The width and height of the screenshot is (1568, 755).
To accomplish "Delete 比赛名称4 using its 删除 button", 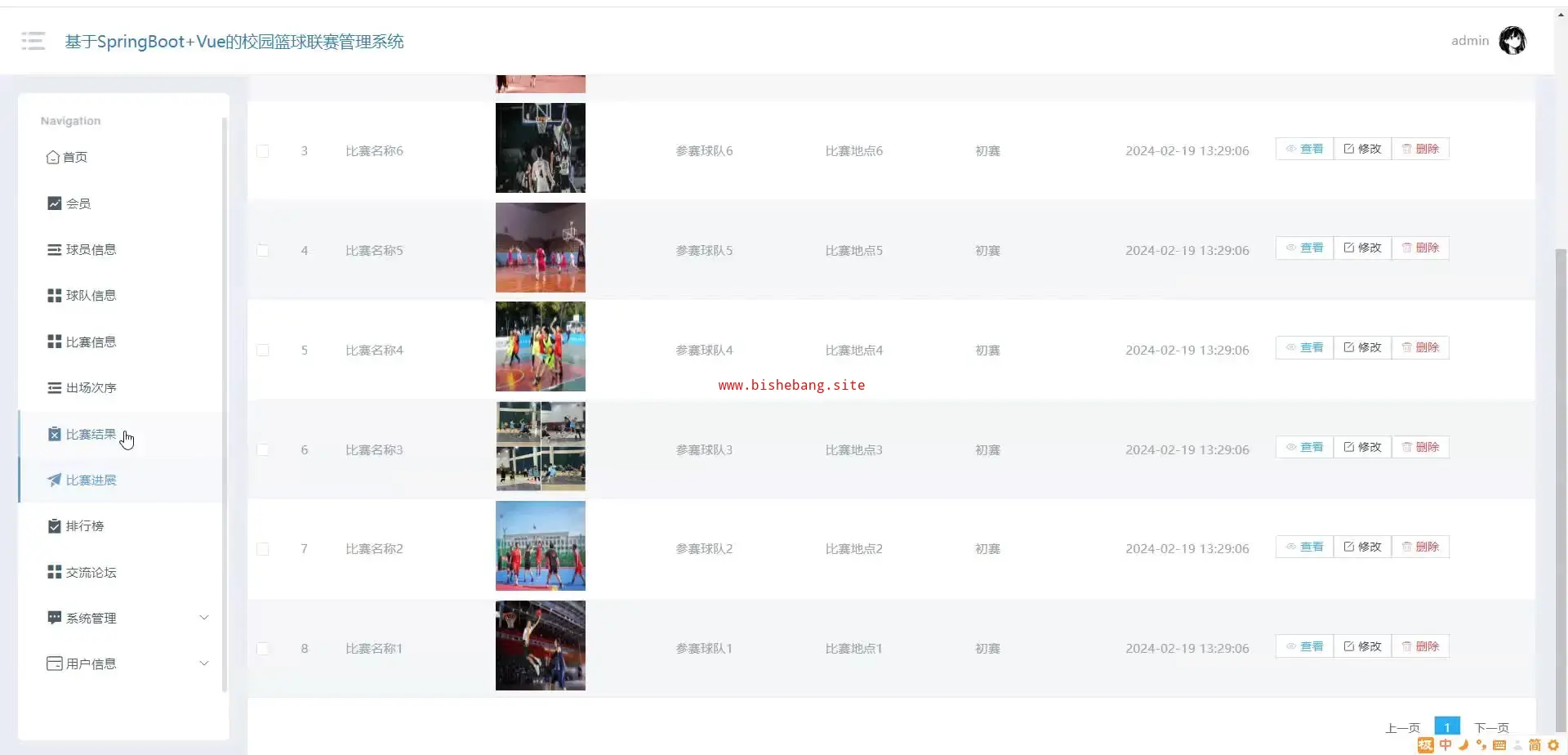I will pyautogui.click(x=1420, y=348).
